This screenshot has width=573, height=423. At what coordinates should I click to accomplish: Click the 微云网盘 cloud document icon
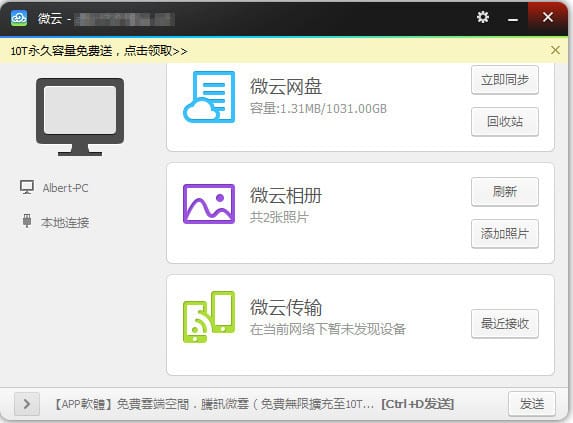click(209, 97)
